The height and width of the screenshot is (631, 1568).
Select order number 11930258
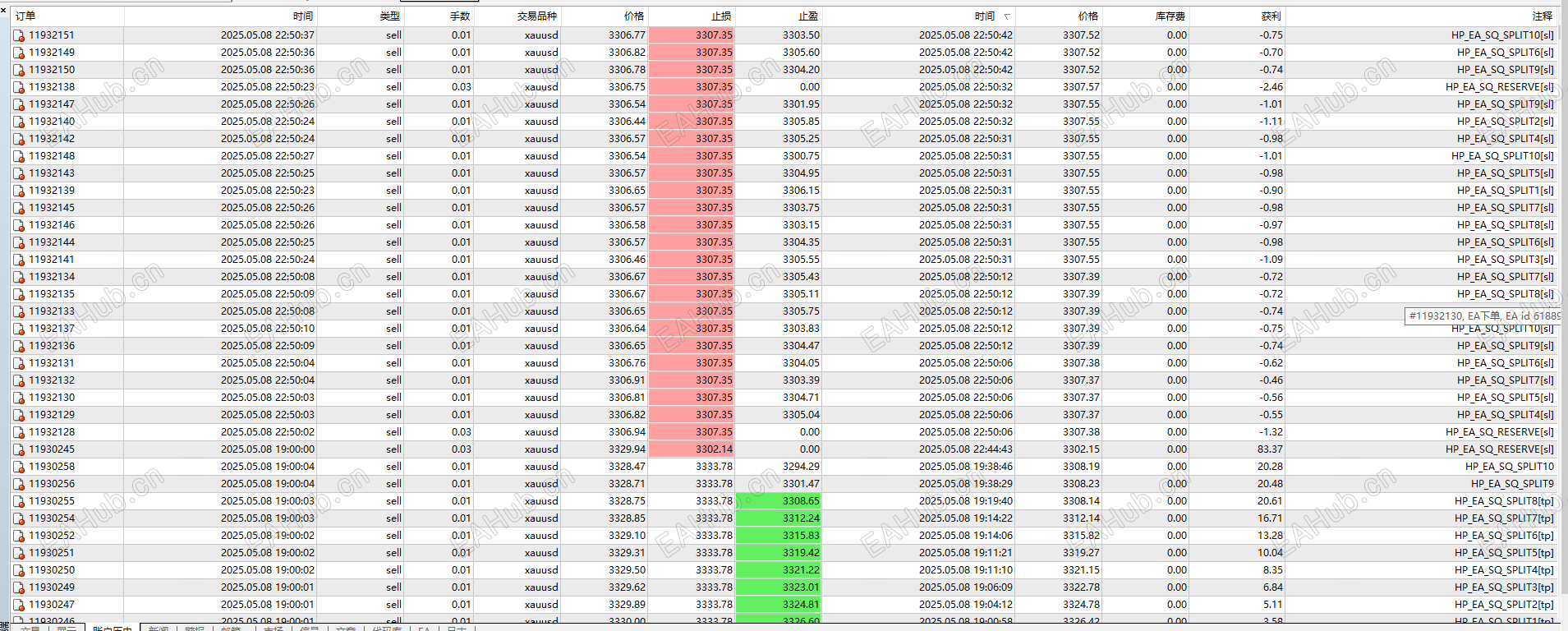pos(52,467)
